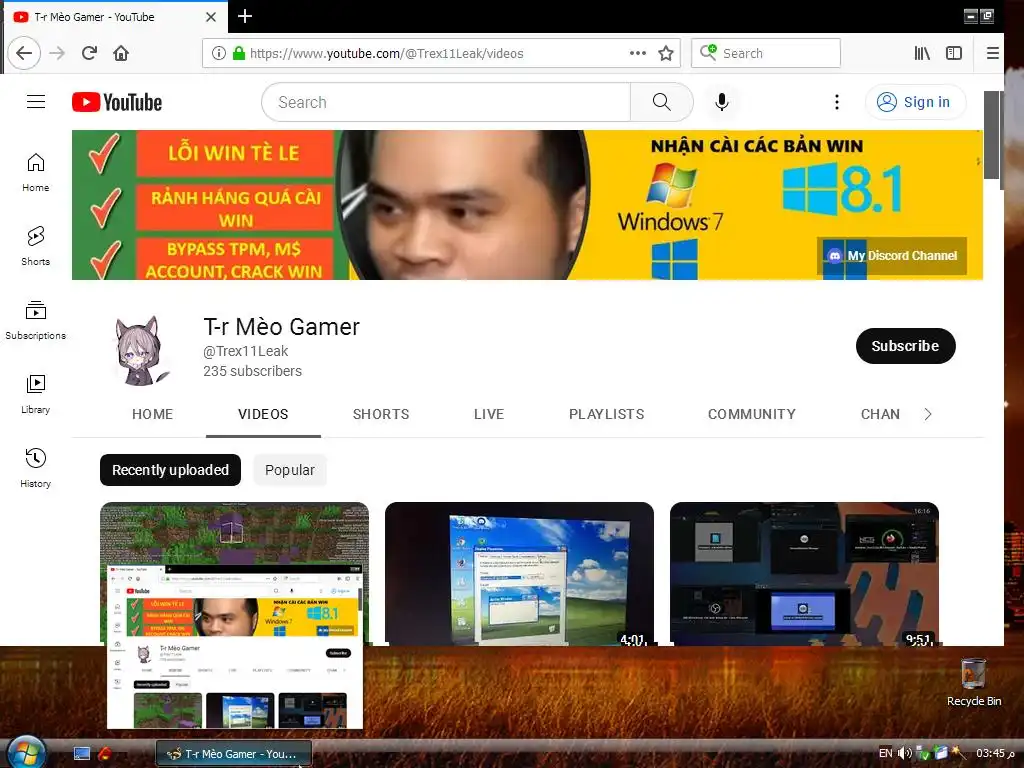1024x768 pixels.
Task: Click the YouTube search magnifier button
Action: tap(662, 102)
